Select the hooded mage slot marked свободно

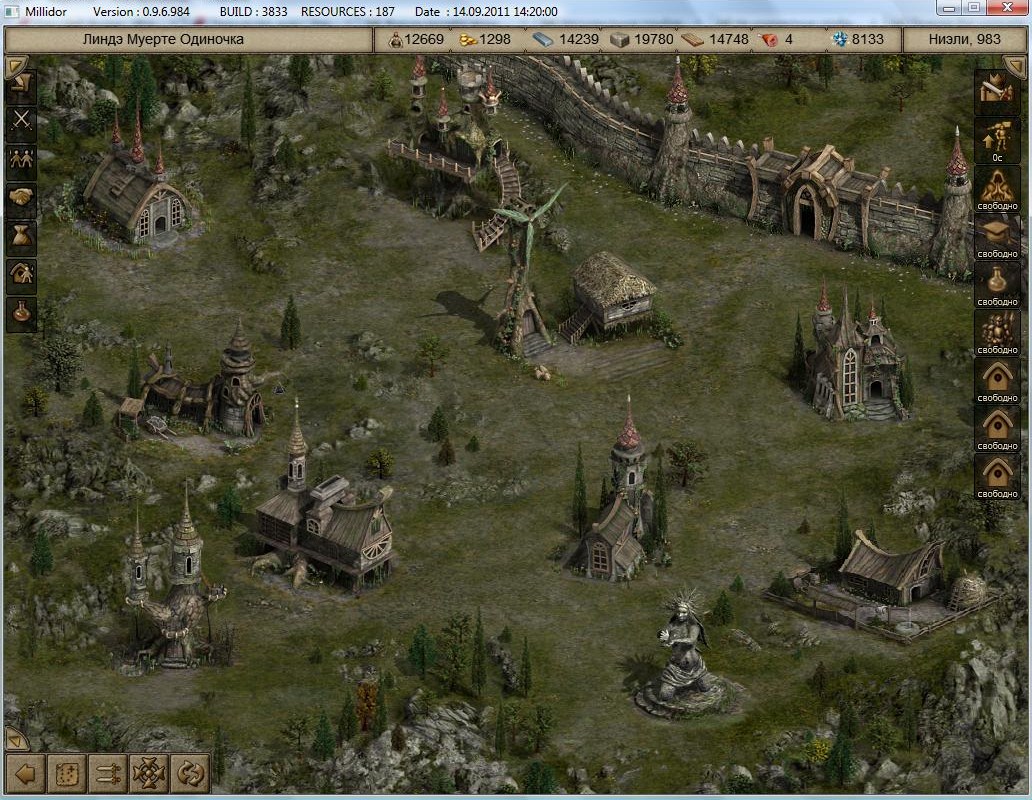[996, 188]
